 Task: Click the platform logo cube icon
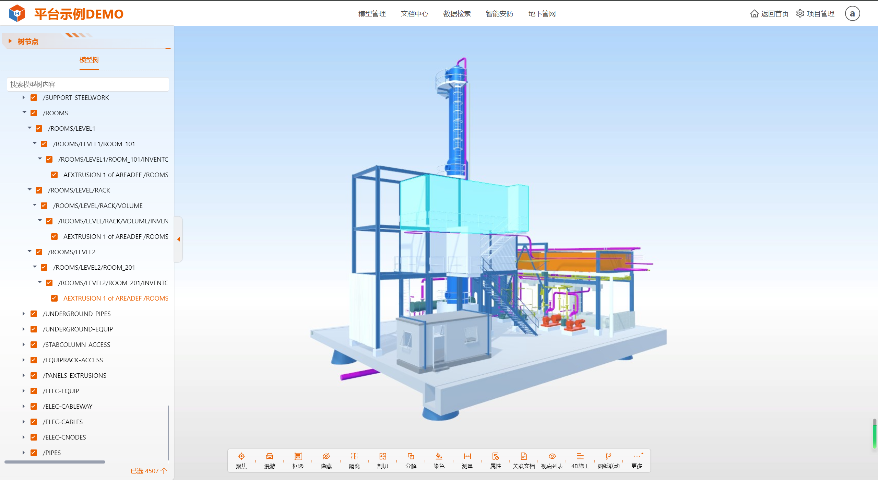point(16,14)
